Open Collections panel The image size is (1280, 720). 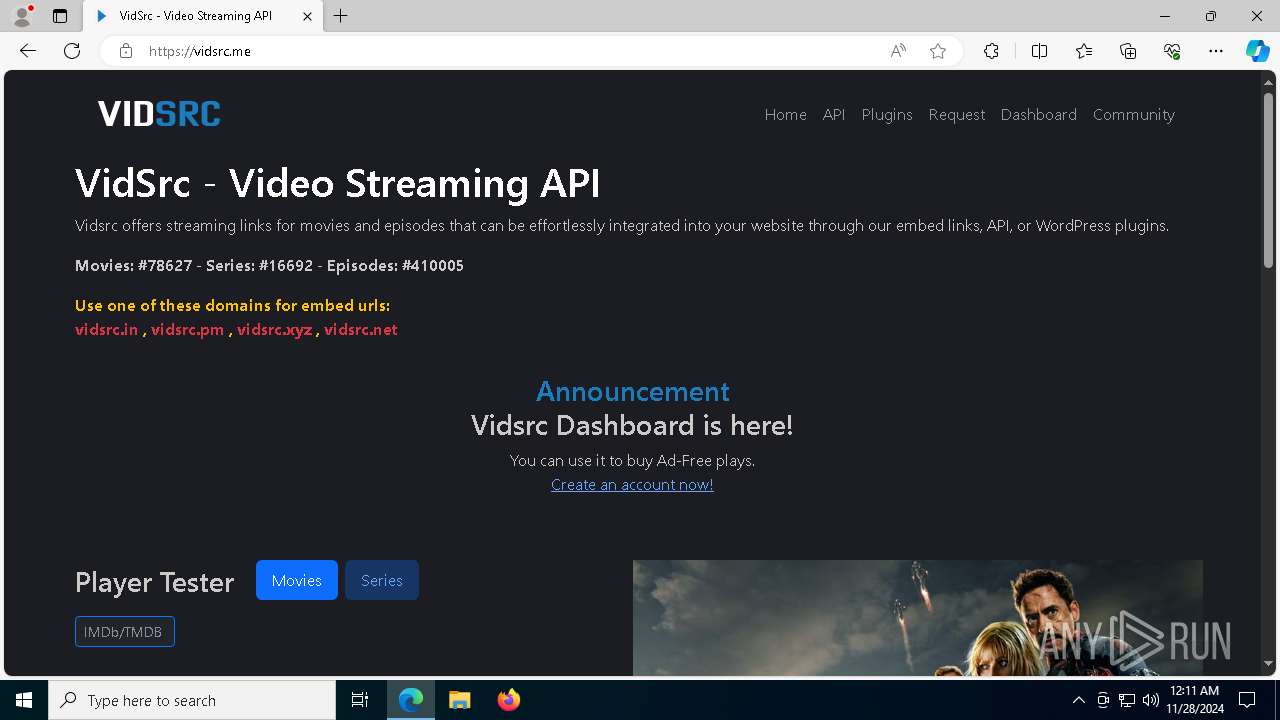[x=1128, y=51]
